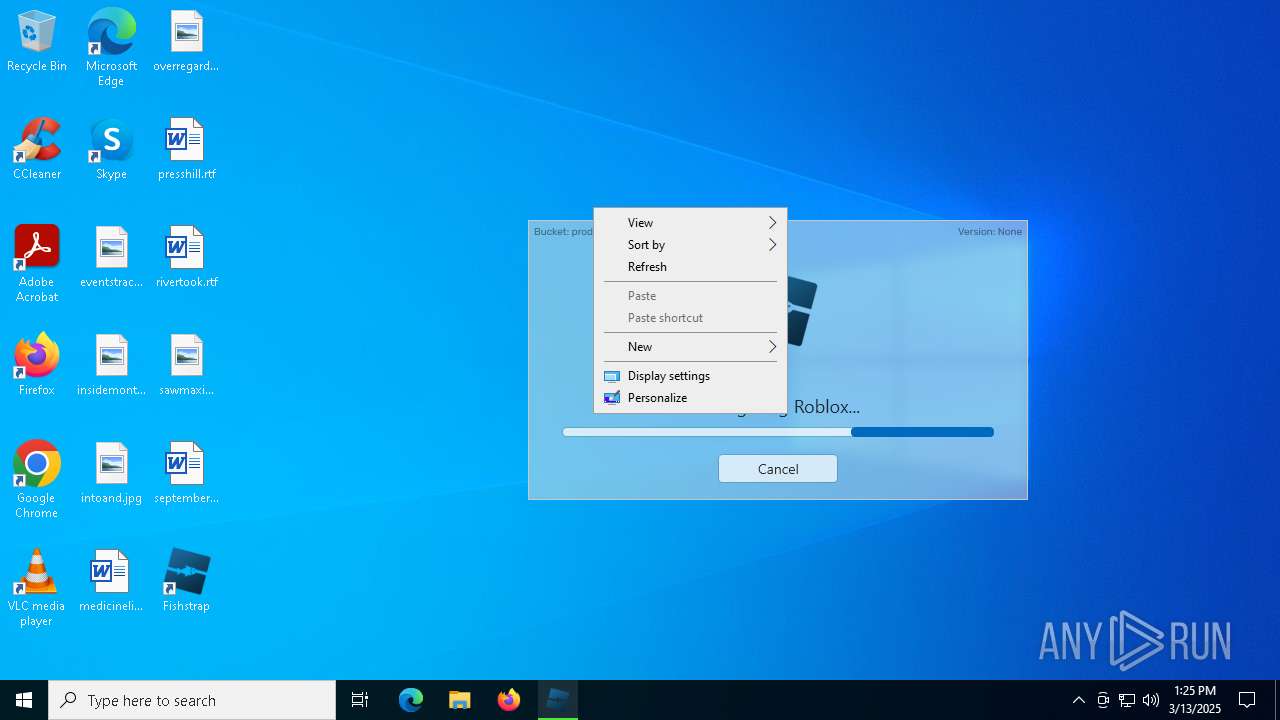Screen dimensions: 1280x720
Task: Select the sawmaxi image file
Action: coord(186,366)
